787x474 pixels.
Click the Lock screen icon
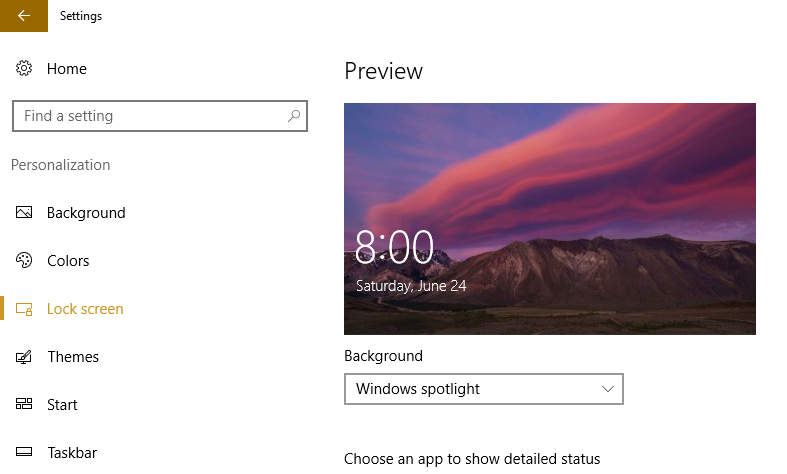(x=24, y=309)
